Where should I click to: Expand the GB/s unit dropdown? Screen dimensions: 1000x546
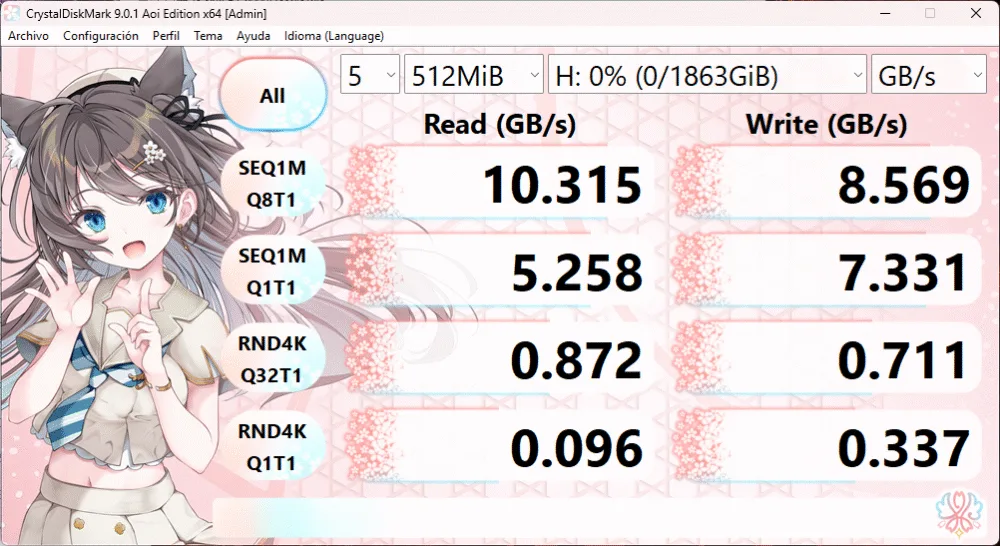[x=929, y=76]
